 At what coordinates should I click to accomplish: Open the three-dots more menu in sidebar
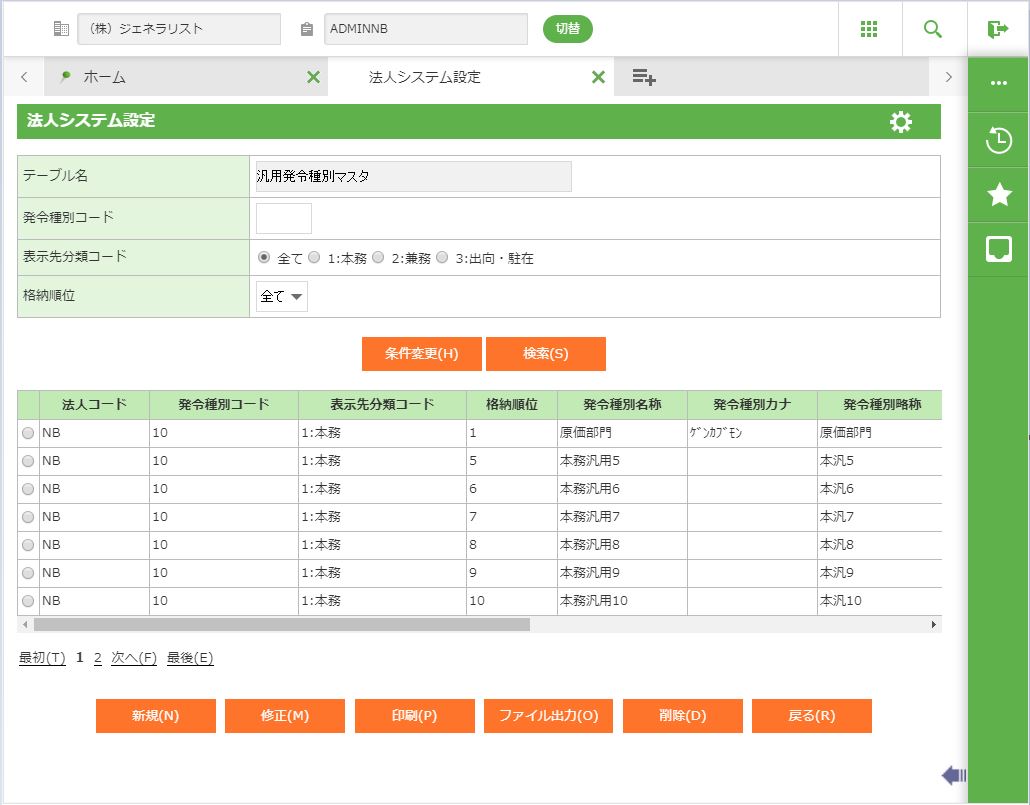coord(998,83)
